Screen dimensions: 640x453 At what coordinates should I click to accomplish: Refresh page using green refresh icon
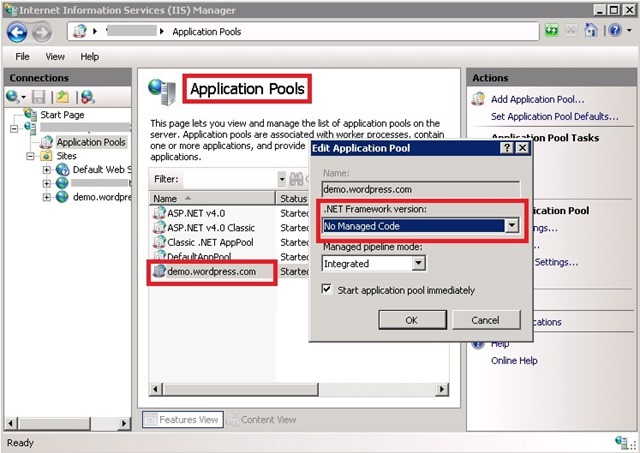click(x=551, y=30)
